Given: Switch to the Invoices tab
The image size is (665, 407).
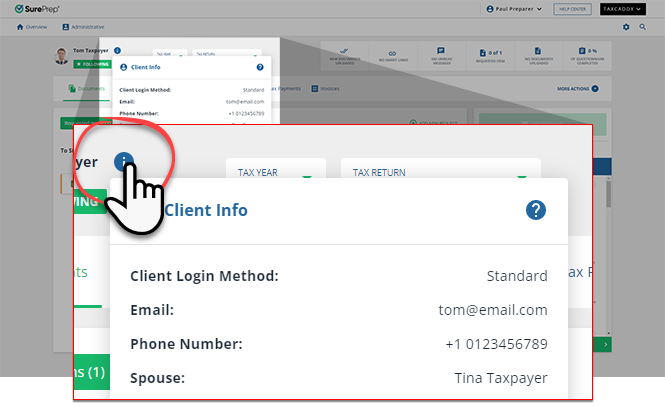Looking at the screenshot, I should [326, 89].
